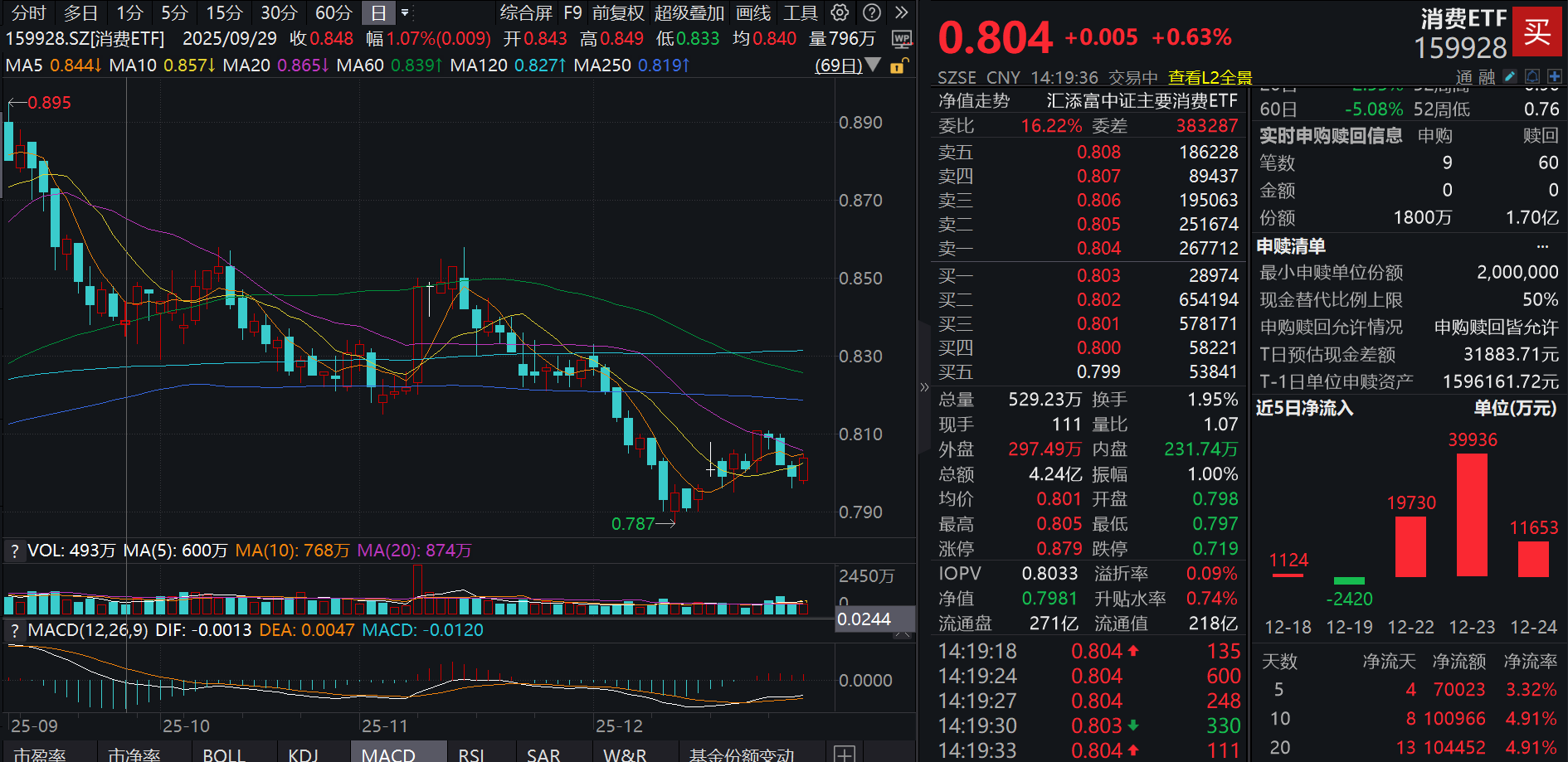Screen dimensions: 1568x762
Task: Open the (69日) range dropdown
Action: pyautogui.click(x=871, y=66)
